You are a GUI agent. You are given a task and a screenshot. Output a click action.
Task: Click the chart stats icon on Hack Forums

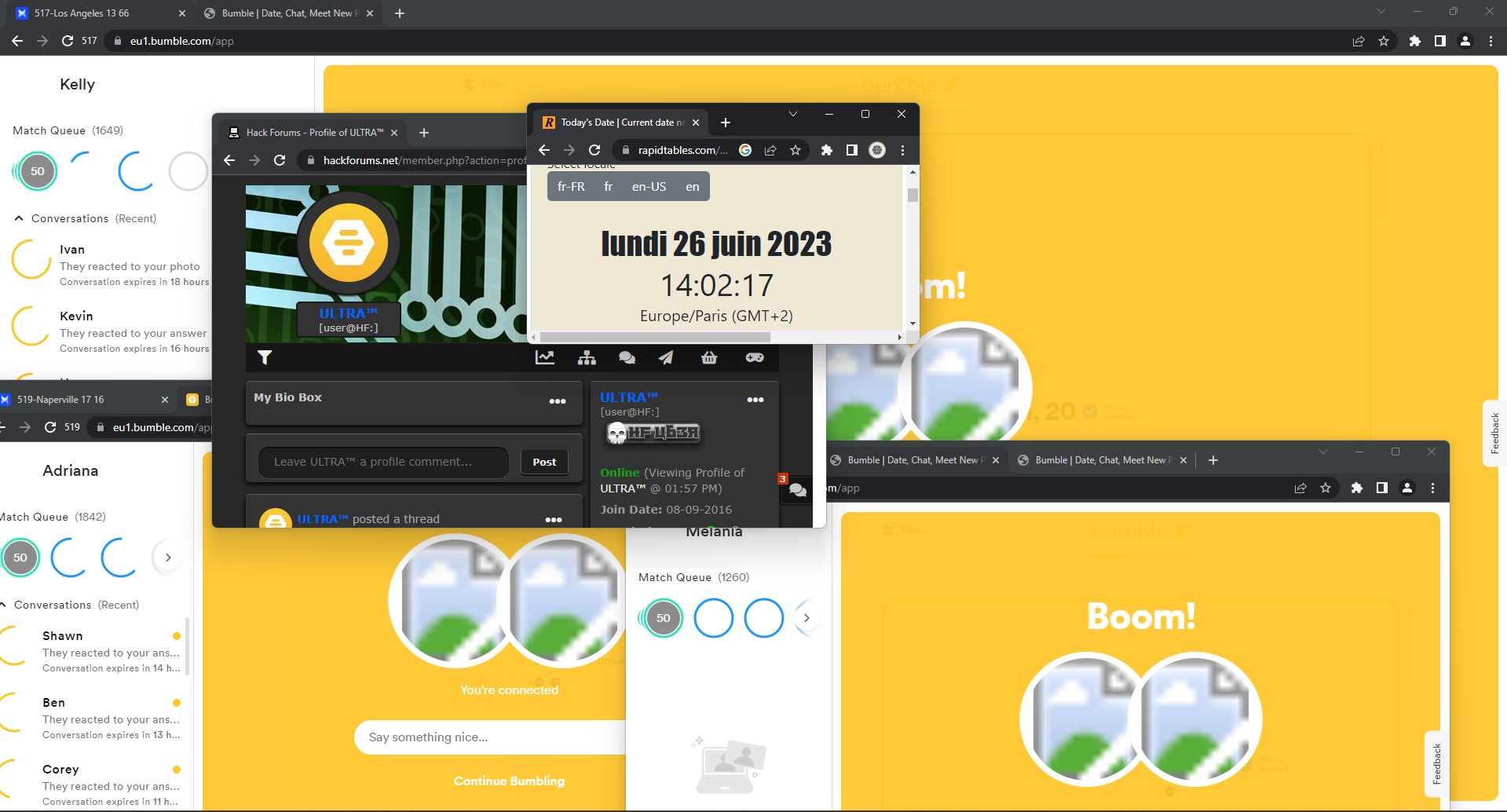[x=545, y=357]
